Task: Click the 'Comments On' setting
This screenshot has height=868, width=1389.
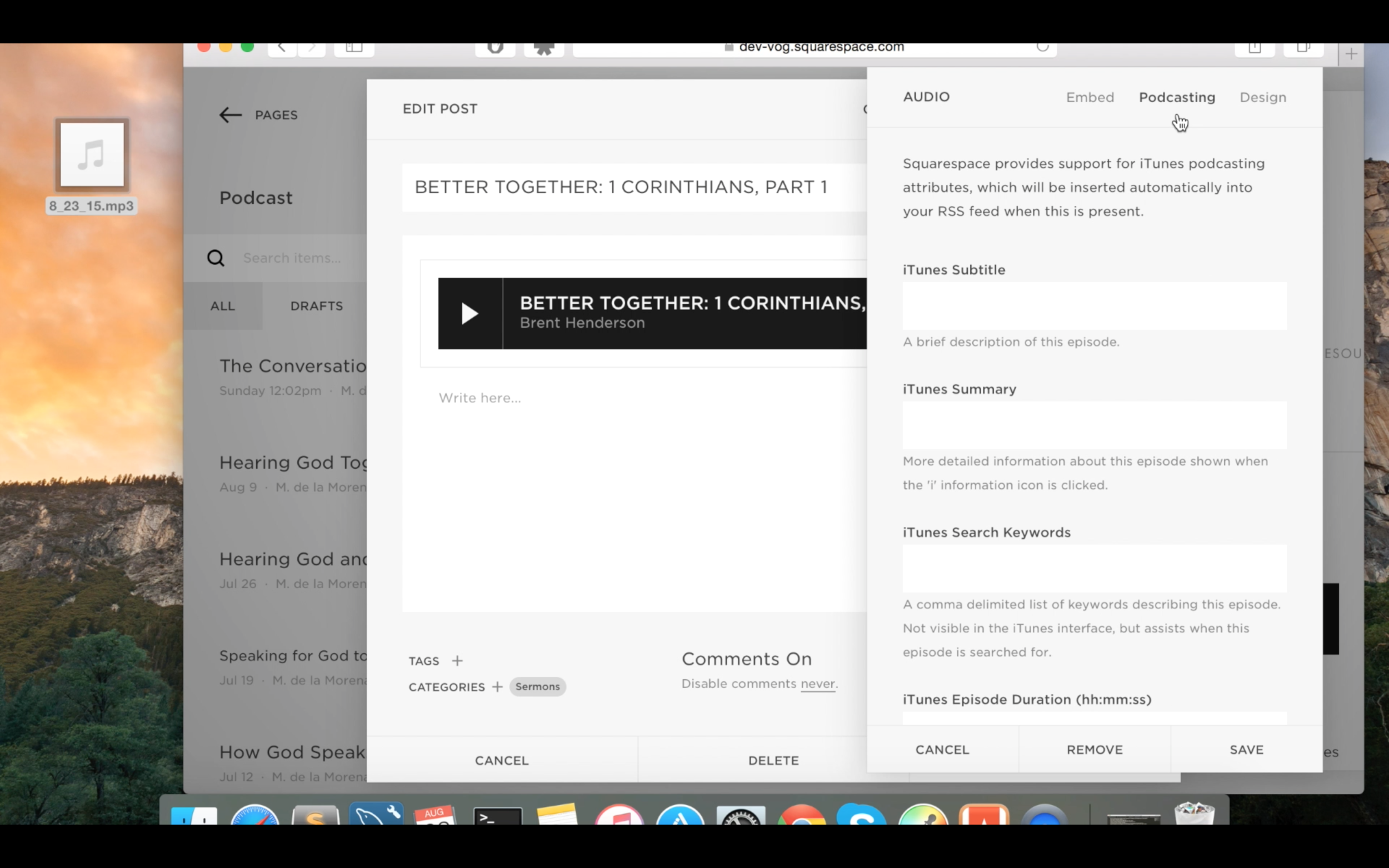Action: pyautogui.click(x=747, y=659)
